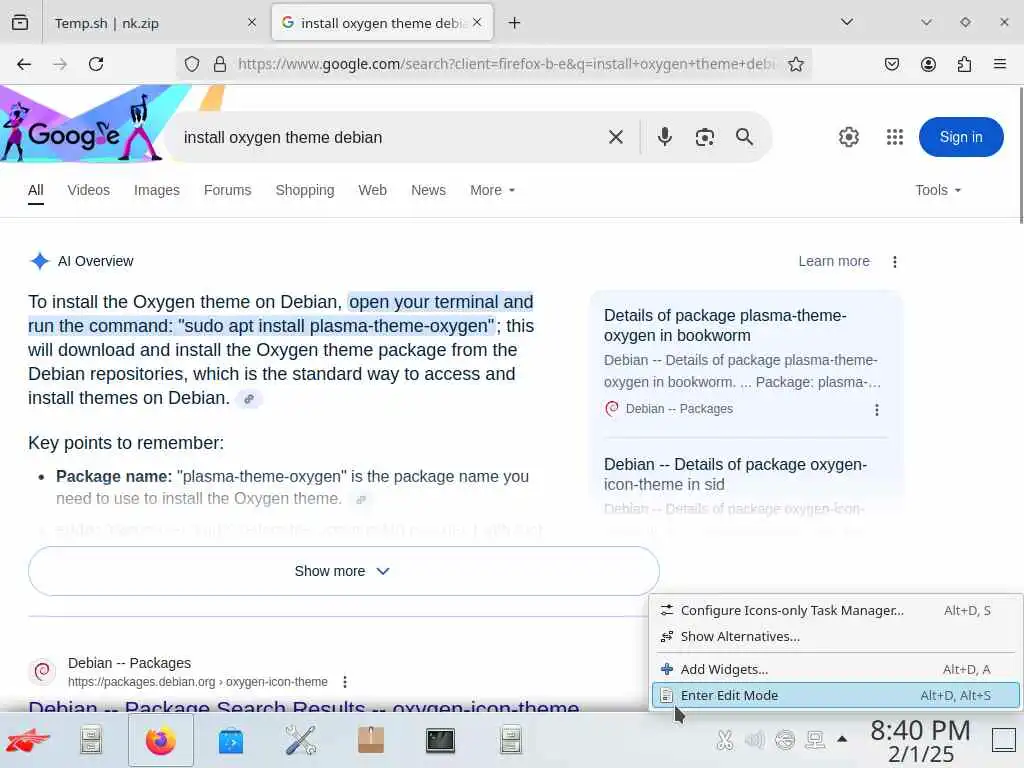Choose Show Alternatives menu entry
This screenshot has height=768, width=1024.
click(x=836, y=637)
